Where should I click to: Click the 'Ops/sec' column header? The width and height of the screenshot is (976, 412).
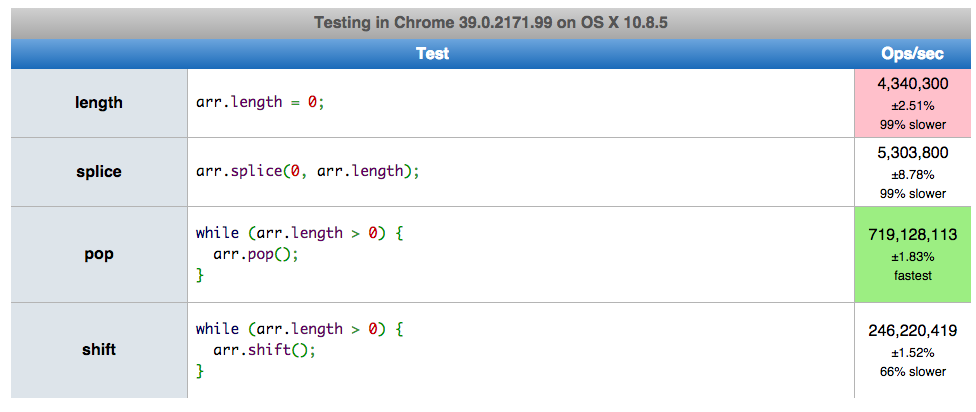(912, 54)
